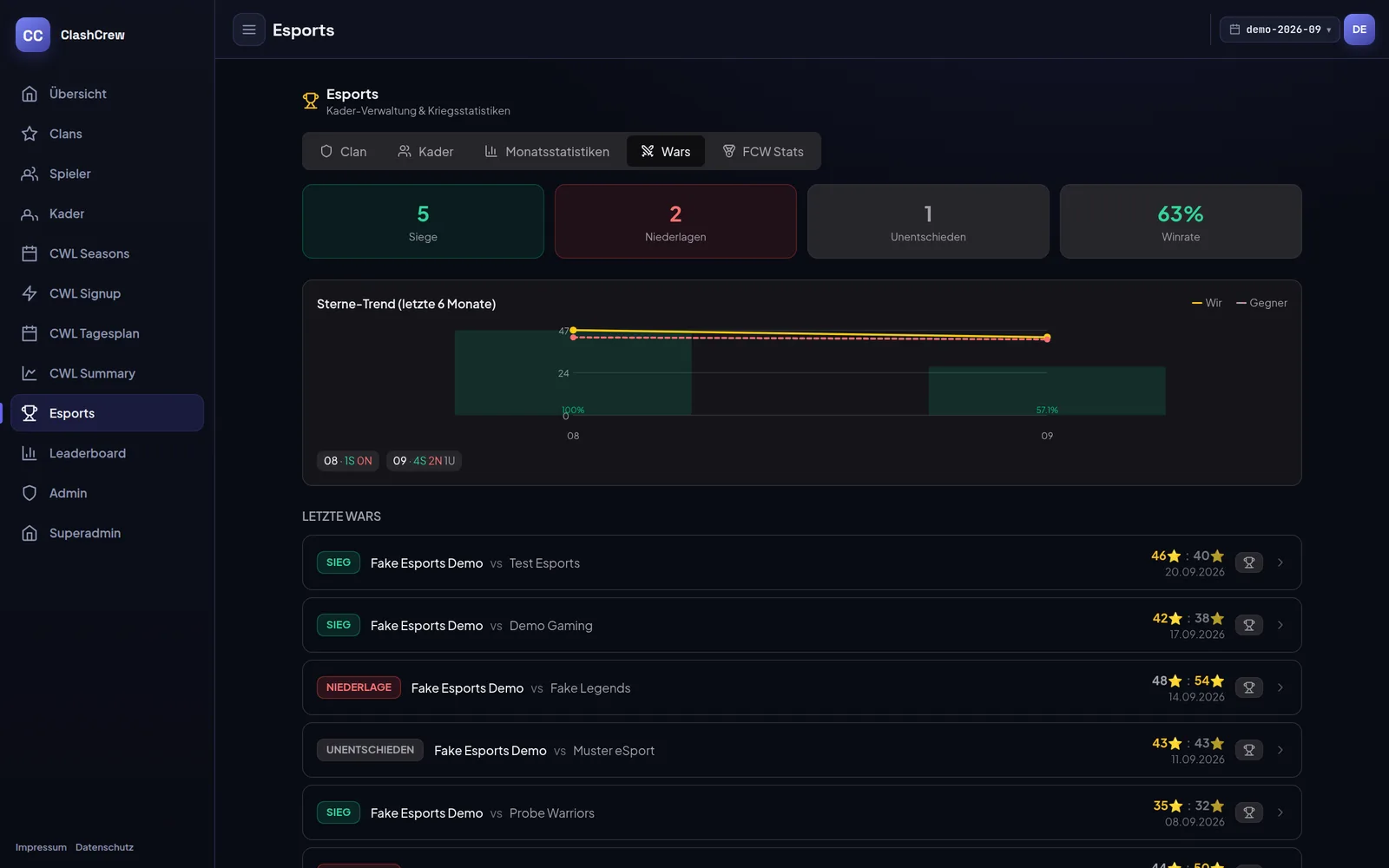Click the month 09 data point on chart

tap(1047, 338)
